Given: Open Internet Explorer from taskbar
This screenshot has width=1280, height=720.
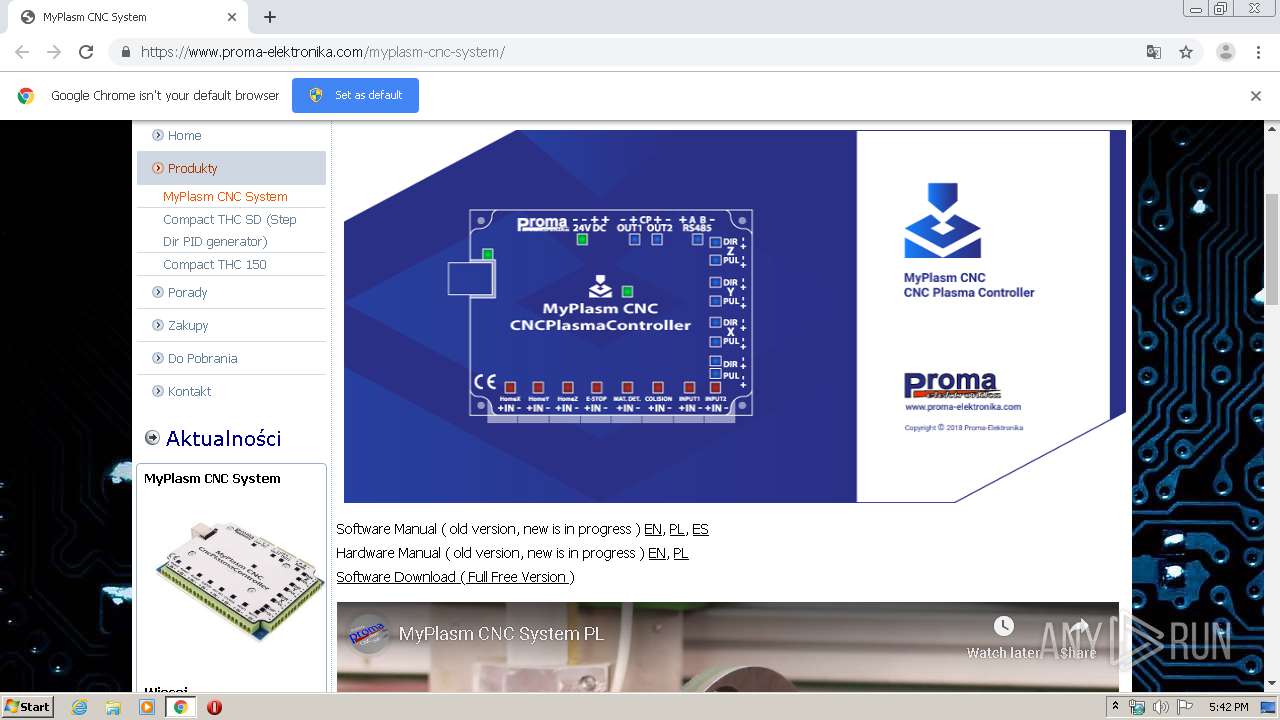Looking at the screenshot, I should click(x=79, y=707).
